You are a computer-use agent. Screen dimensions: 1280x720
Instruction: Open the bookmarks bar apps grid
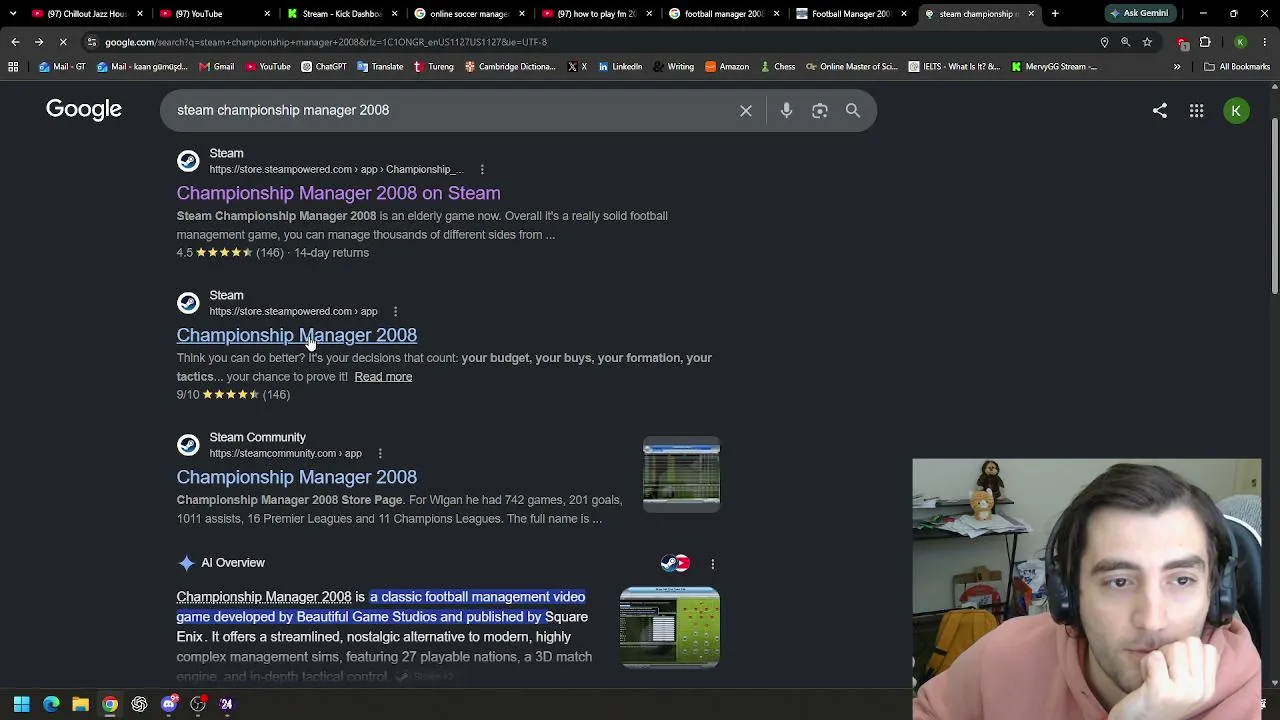click(13, 67)
